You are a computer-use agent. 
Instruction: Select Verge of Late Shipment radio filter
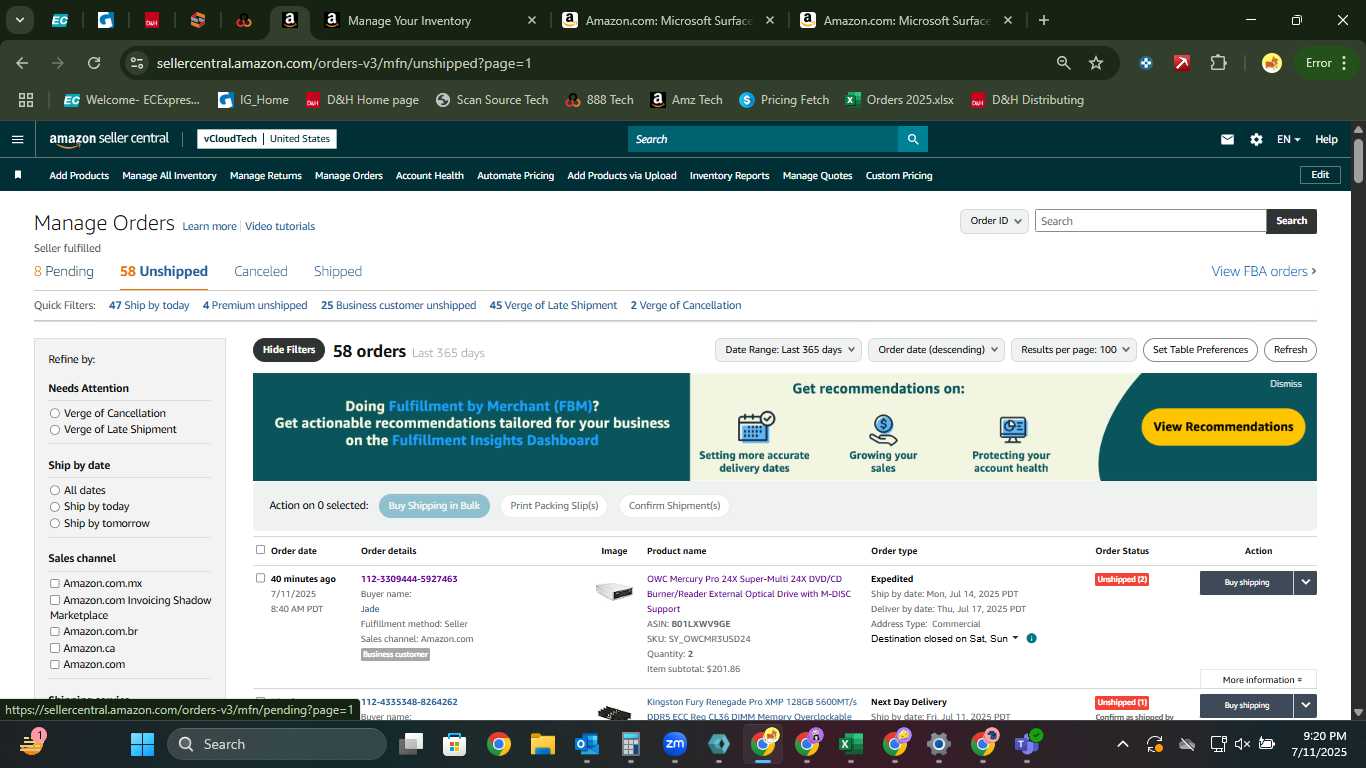pos(55,430)
